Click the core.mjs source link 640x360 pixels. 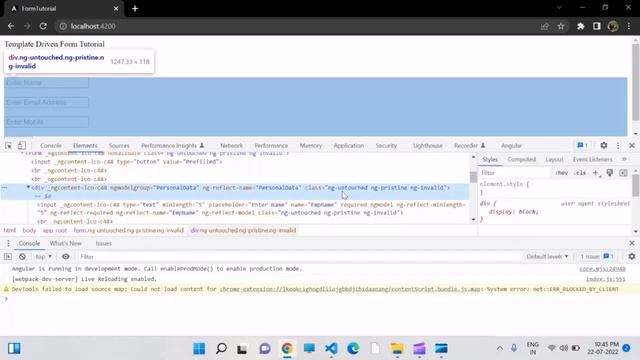[x=602, y=269]
